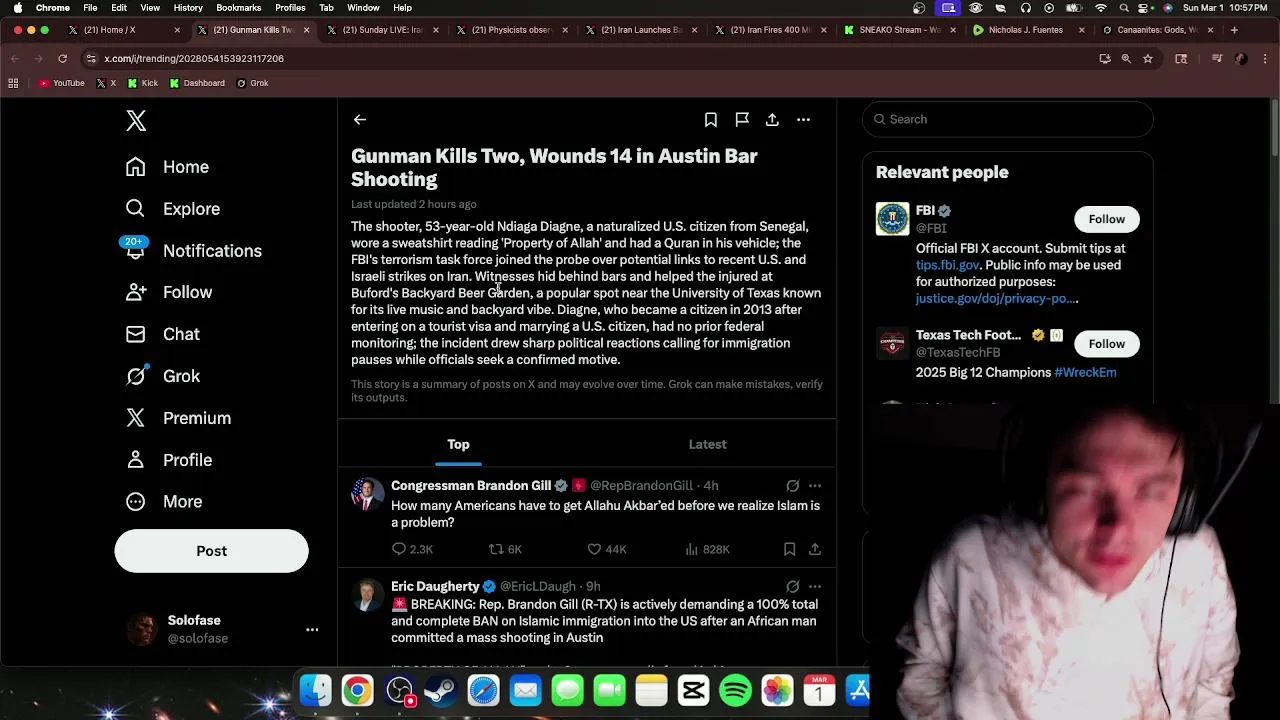Open Safari from the Dock
The width and height of the screenshot is (1280, 720).
pos(483,691)
